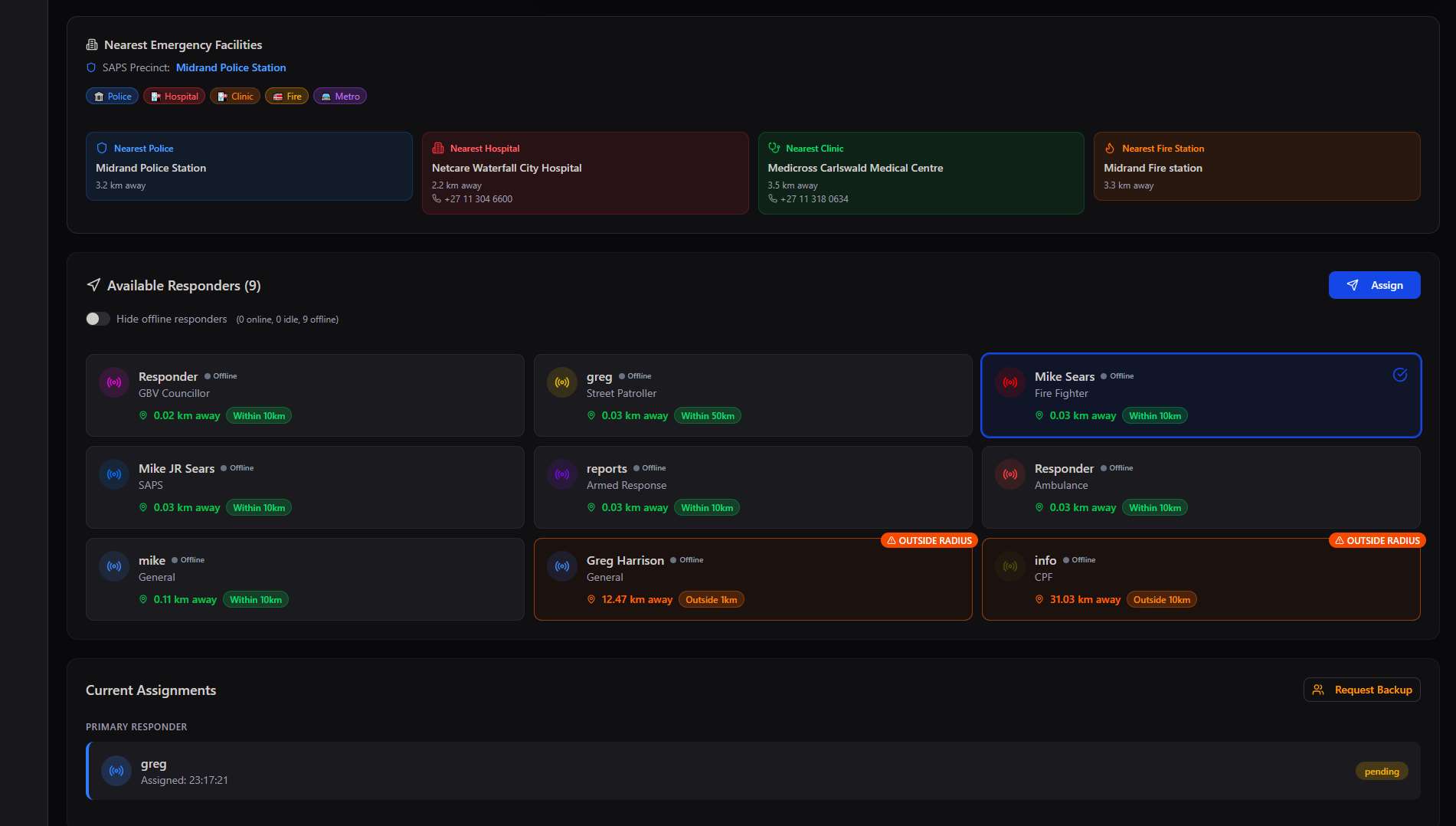Toggle Hide offline responders switch

97,319
